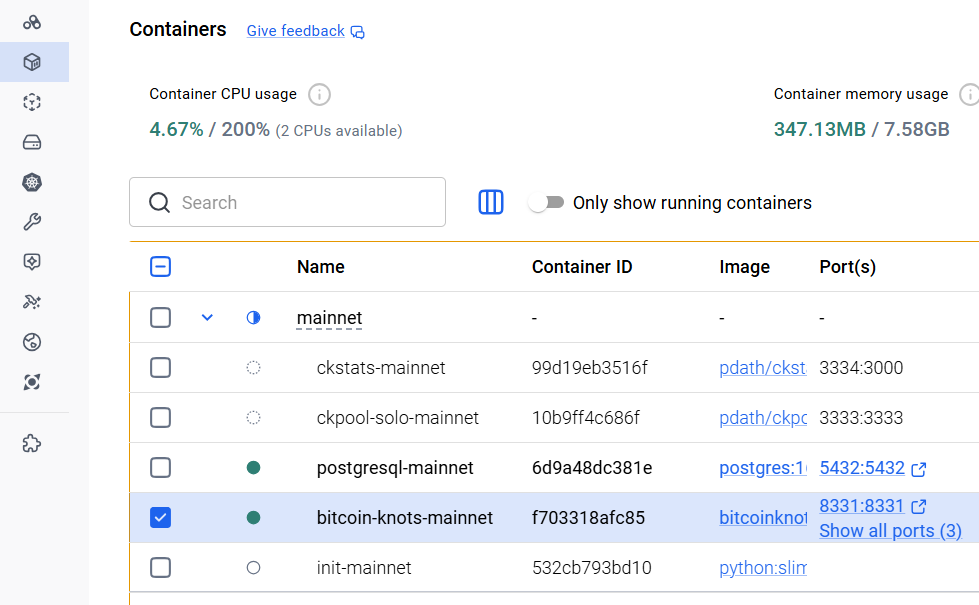Click the external-link icon next to 5432:5432
The image size is (979, 605).
coord(919,469)
